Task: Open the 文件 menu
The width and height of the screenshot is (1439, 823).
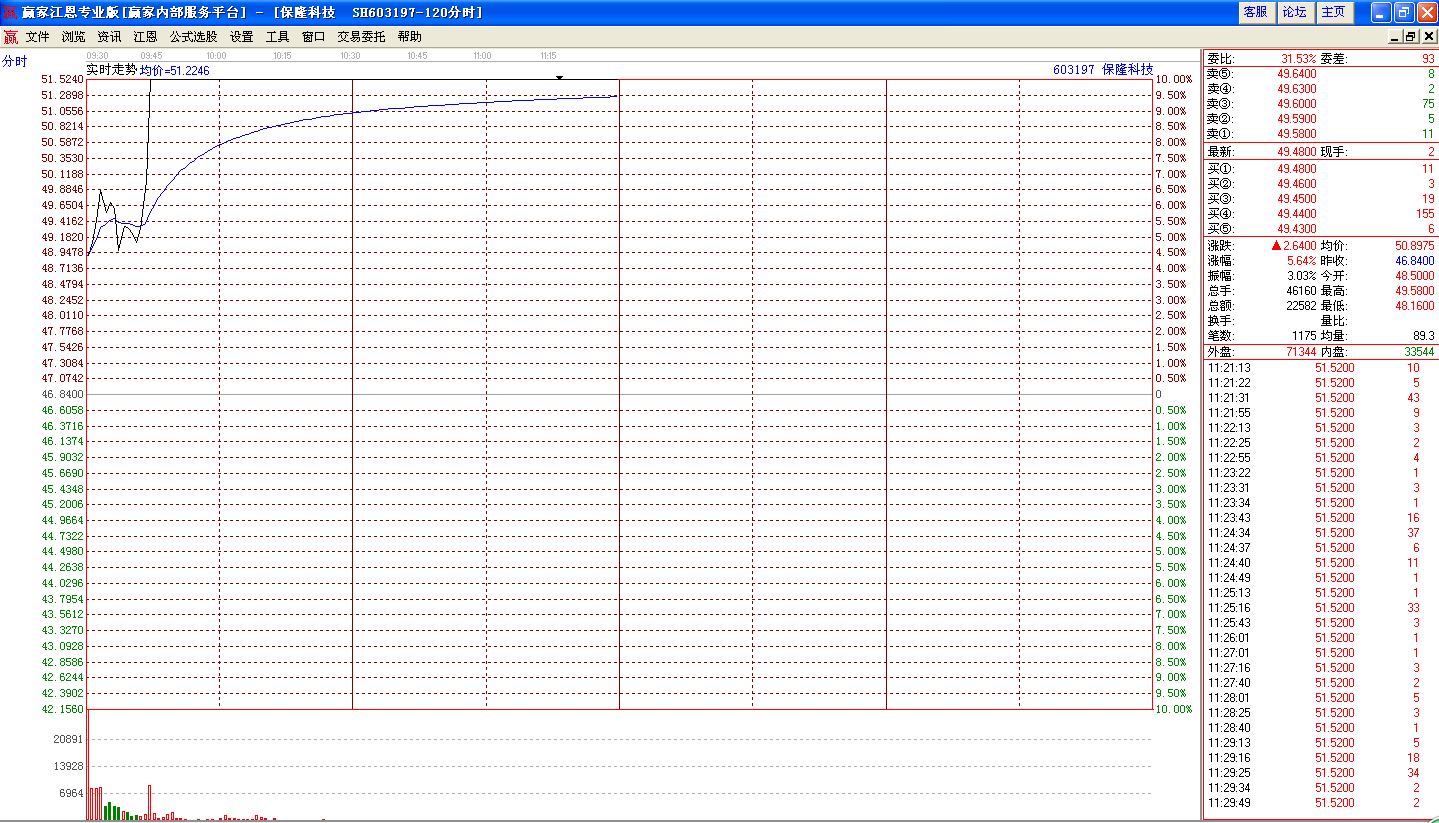Action: point(37,37)
